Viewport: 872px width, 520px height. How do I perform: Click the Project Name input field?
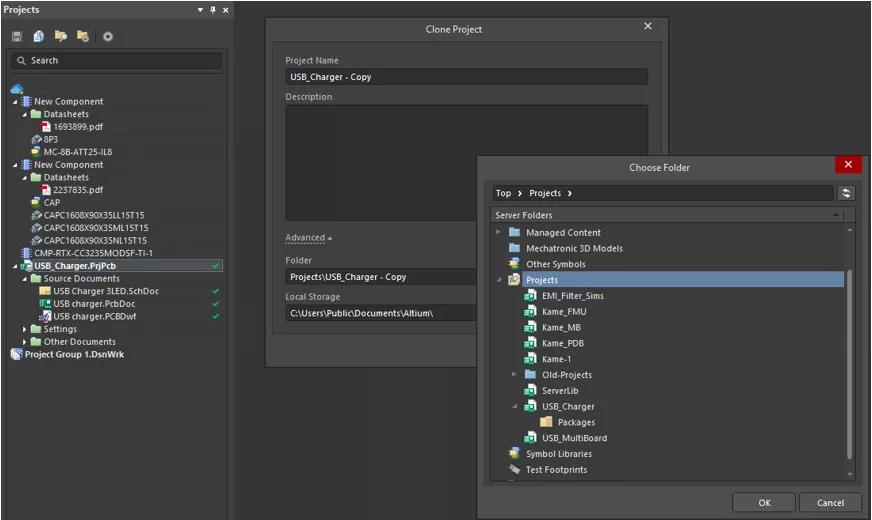coord(466,77)
